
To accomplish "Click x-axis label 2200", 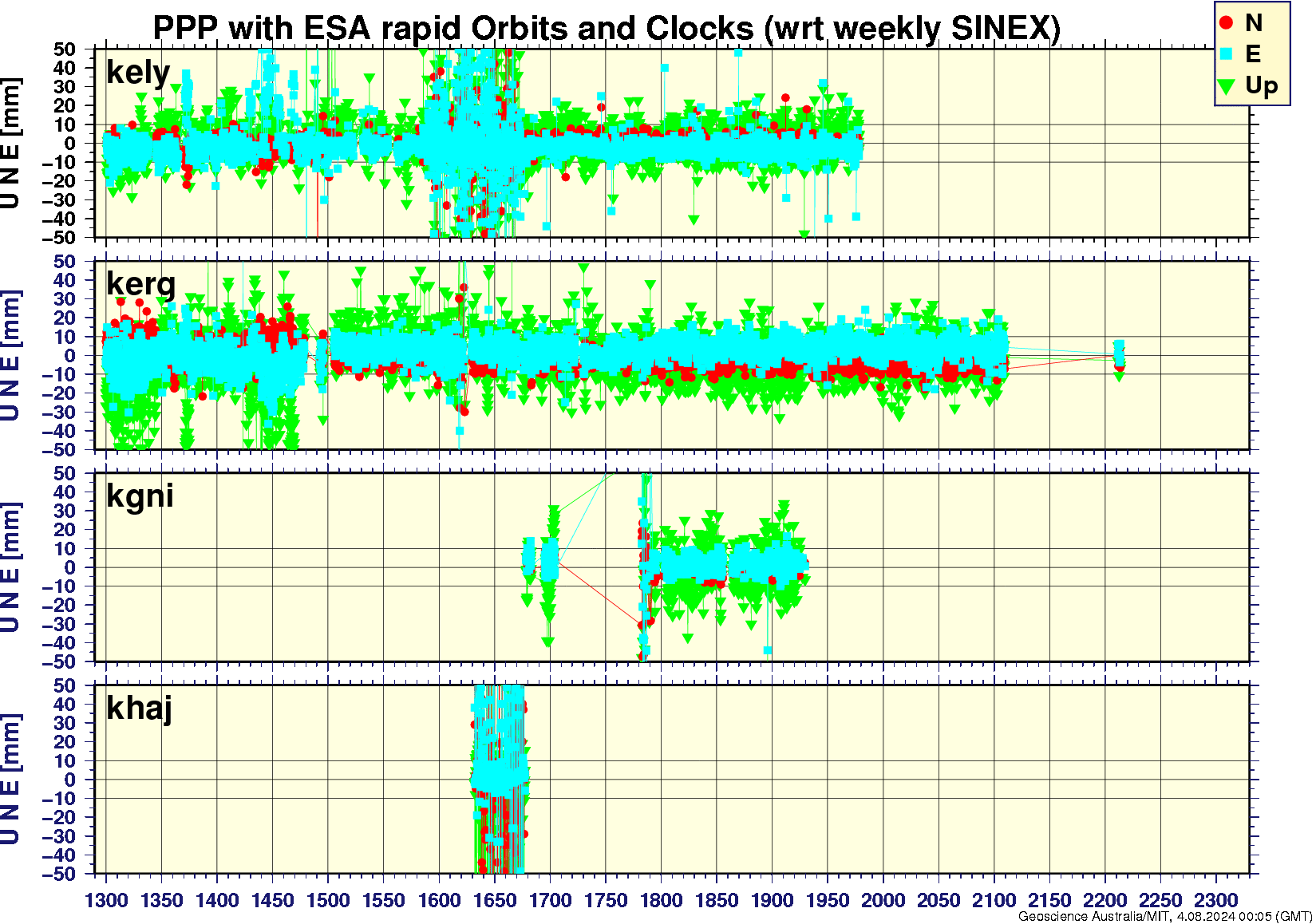I will pyautogui.click(x=1105, y=900).
